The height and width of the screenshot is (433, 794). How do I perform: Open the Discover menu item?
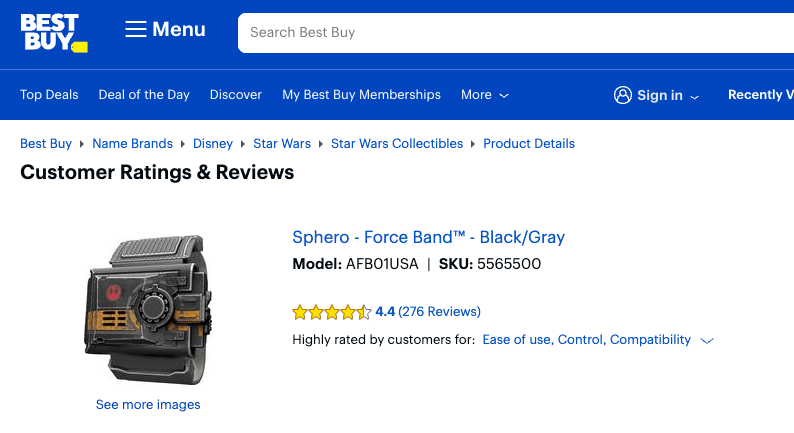coord(236,95)
